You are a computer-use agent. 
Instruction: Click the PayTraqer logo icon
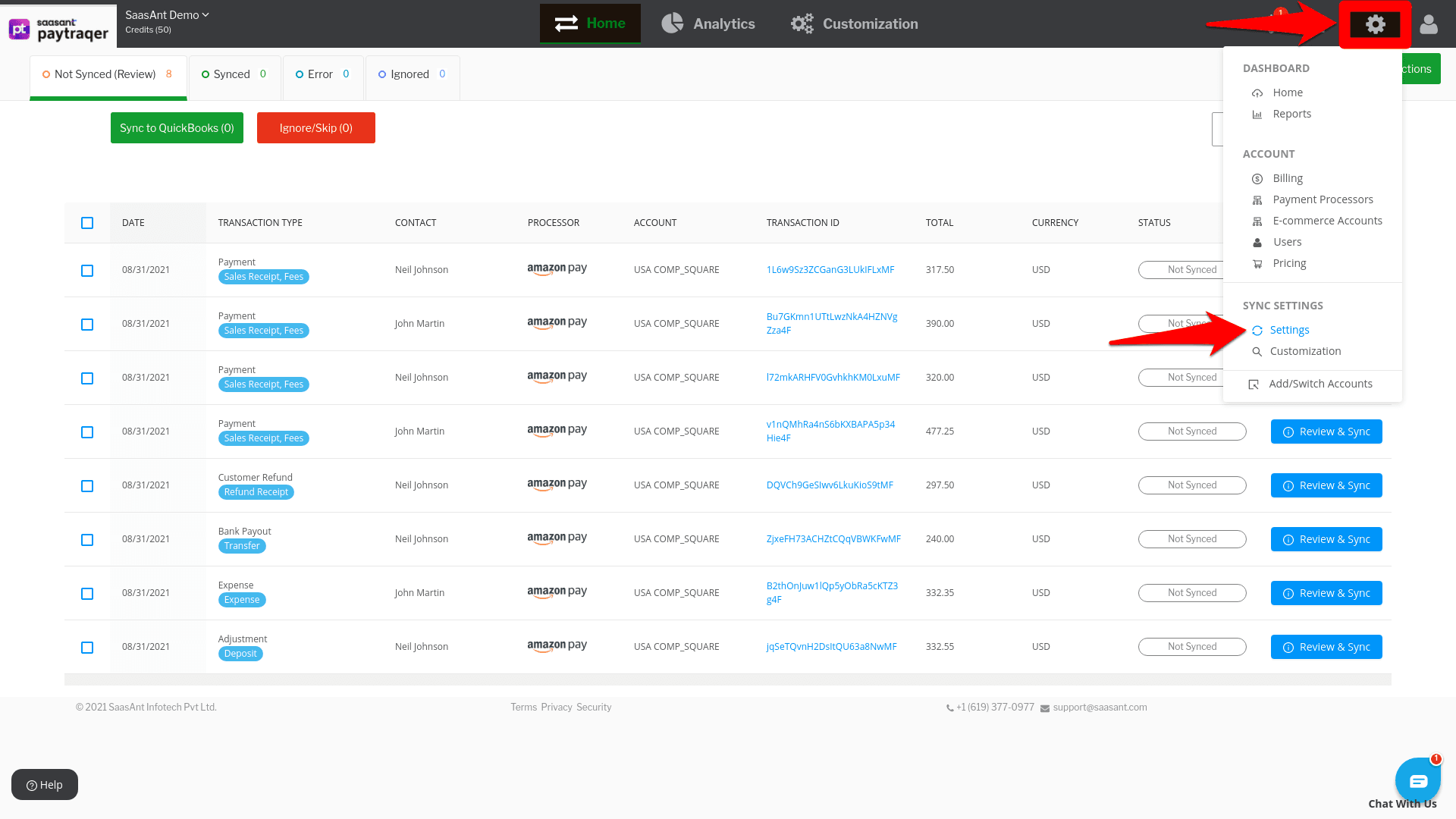click(20, 29)
